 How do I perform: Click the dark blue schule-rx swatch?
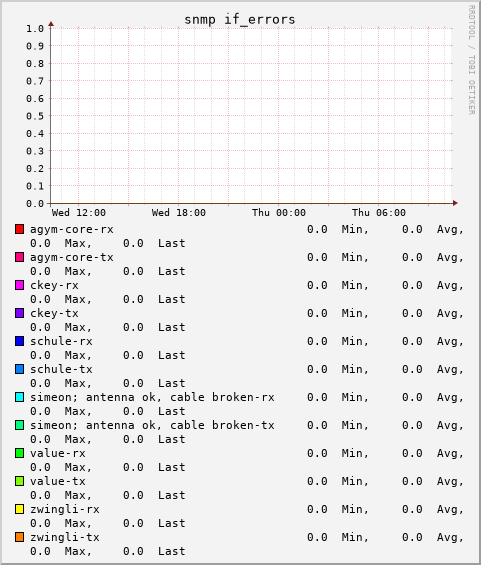[19, 341]
